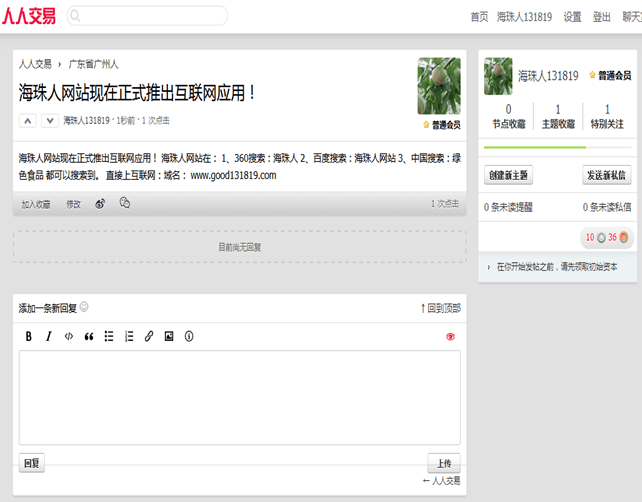
Task: Share the post to Weibo
Action: click(x=100, y=204)
